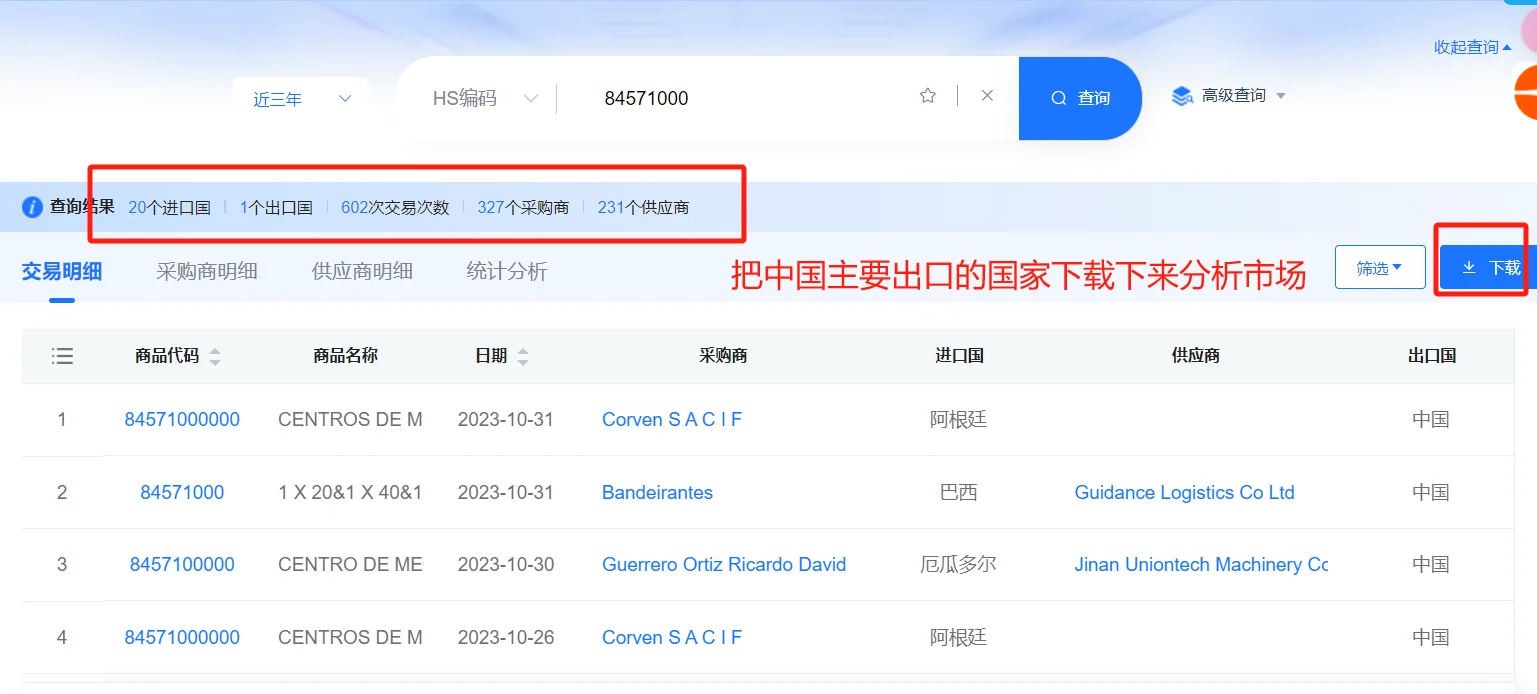Click the list icon in the table header
Screen dimensions: 1537x694
click(62, 355)
